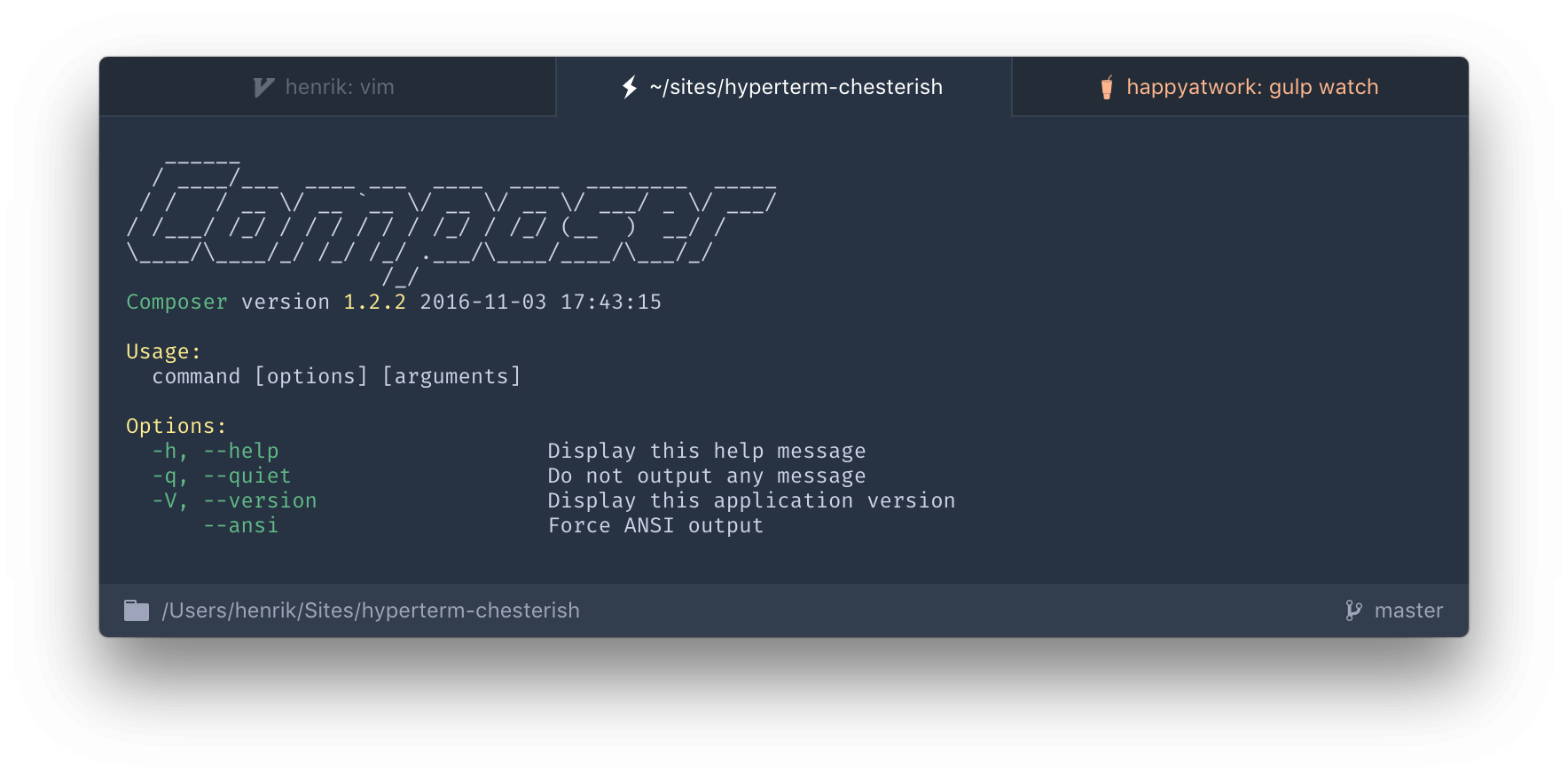Click the date 2016-11-03 in output

click(x=483, y=303)
